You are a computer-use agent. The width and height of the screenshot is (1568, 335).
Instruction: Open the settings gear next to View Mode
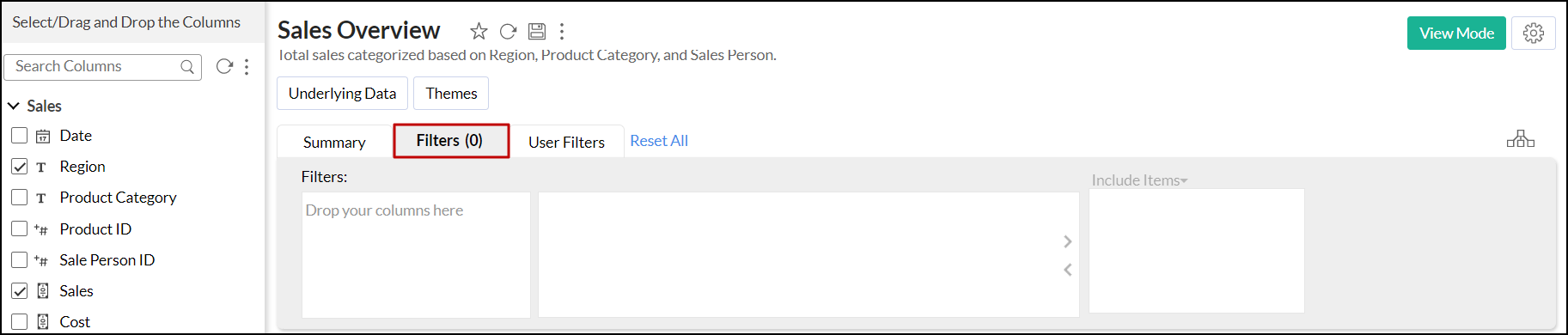(x=1534, y=33)
